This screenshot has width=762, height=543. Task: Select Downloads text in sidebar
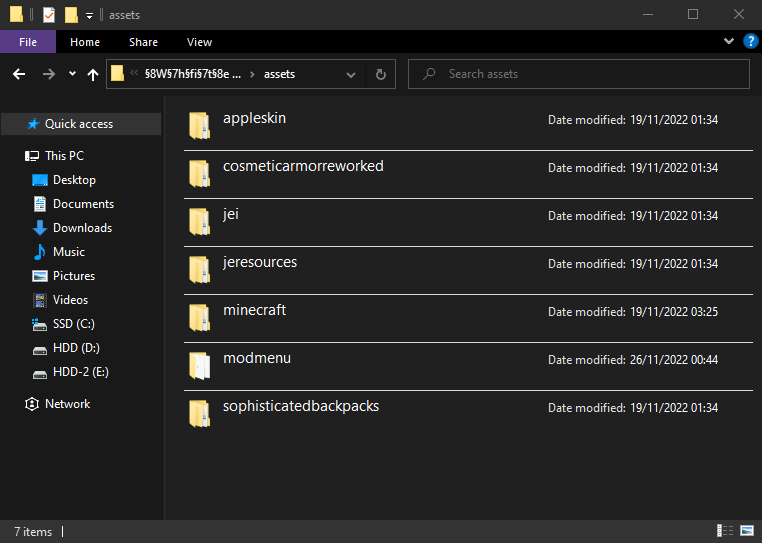83,228
